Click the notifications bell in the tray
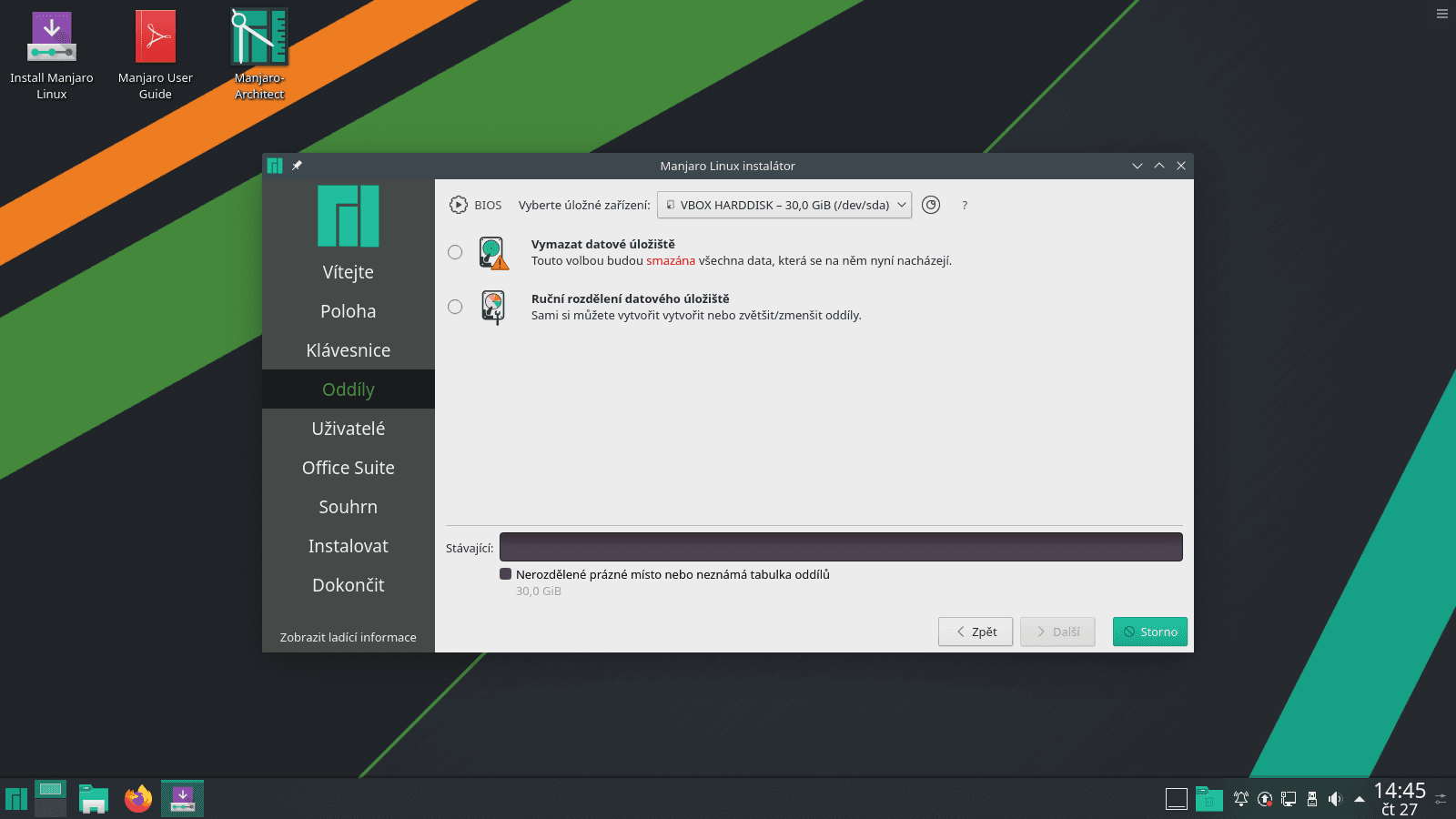The image size is (1456, 819). coord(1241,798)
